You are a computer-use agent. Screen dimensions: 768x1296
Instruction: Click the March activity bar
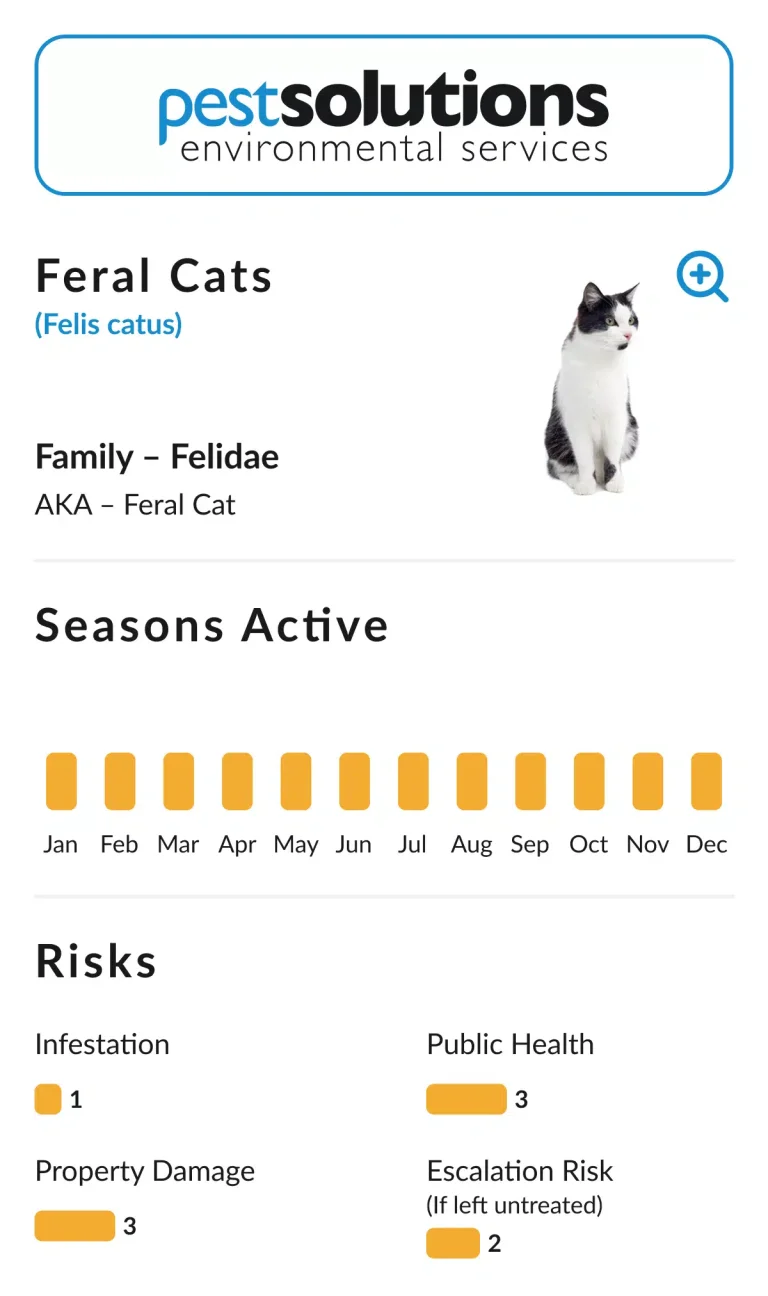(178, 781)
